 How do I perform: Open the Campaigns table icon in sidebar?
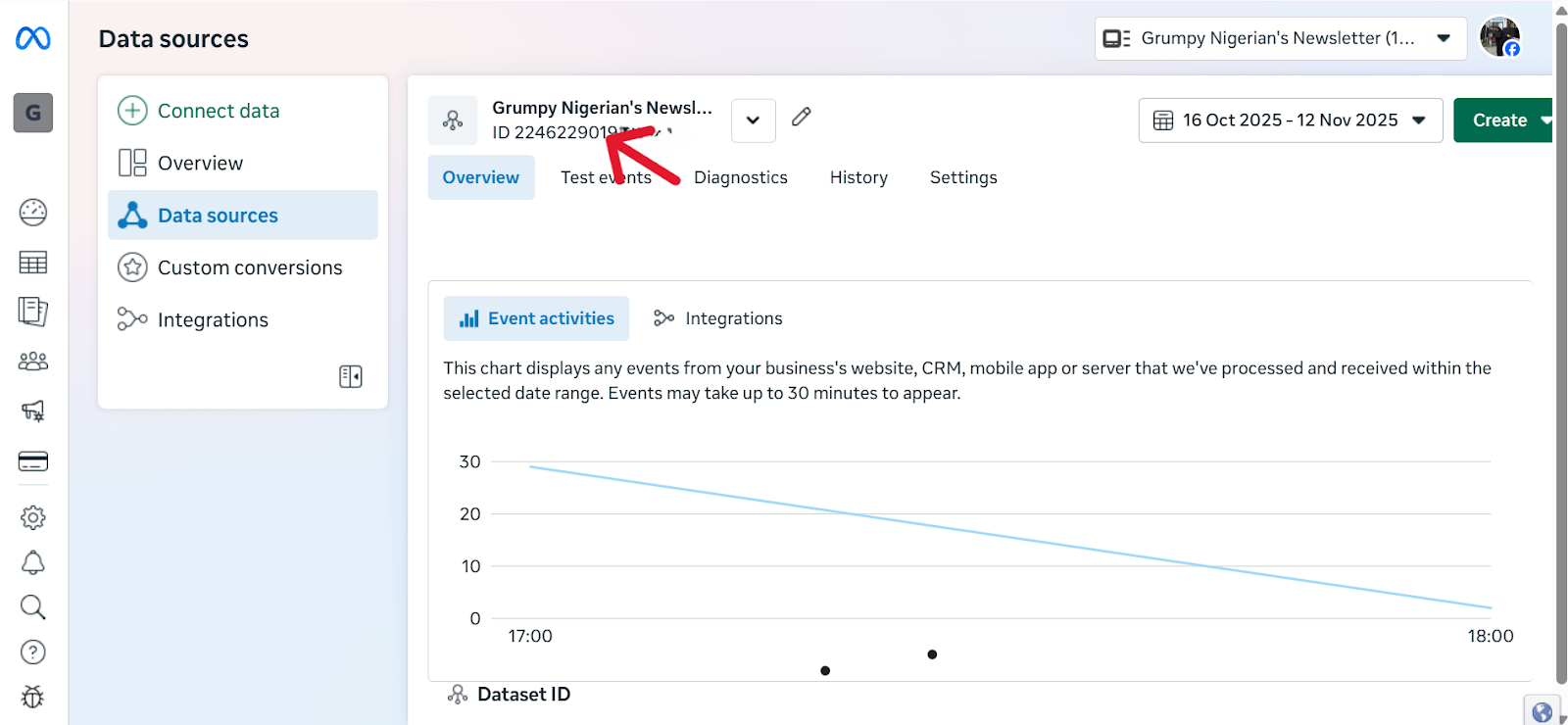(33, 263)
